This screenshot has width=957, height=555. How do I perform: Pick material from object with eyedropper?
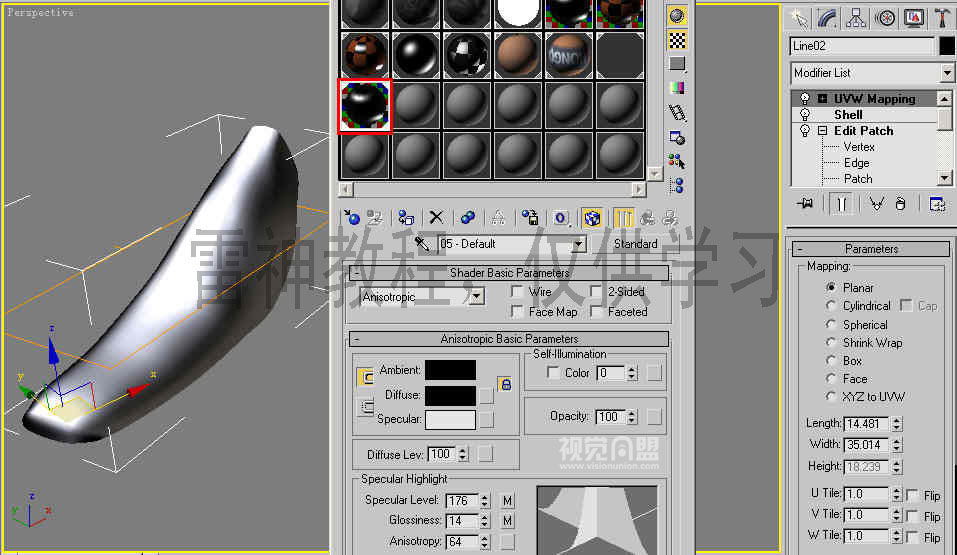click(x=422, y=244)
